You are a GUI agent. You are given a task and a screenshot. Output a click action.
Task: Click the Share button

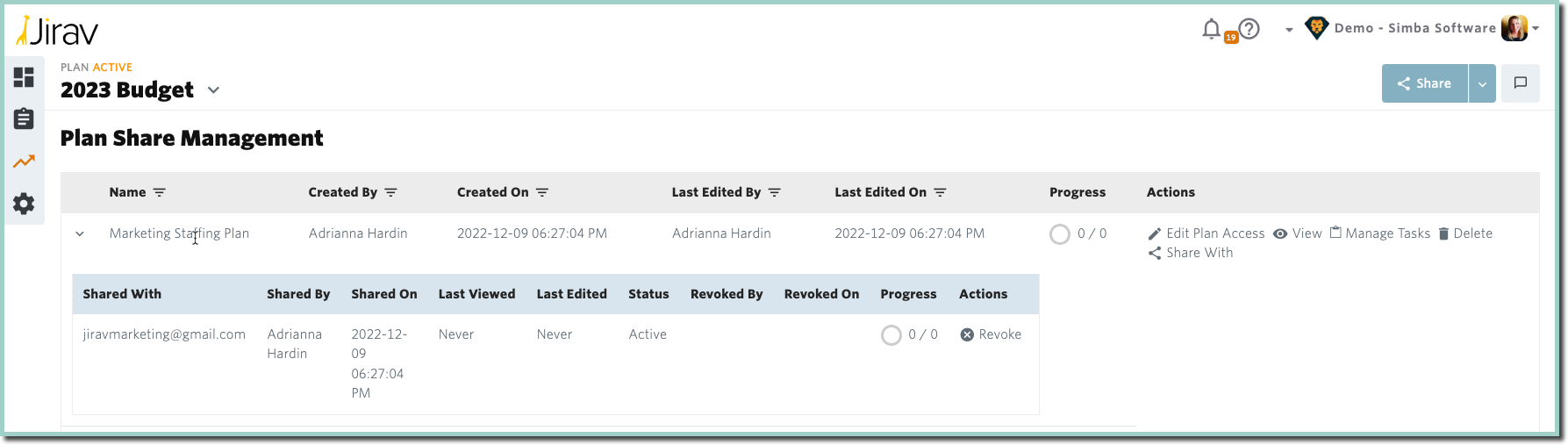1425,83
